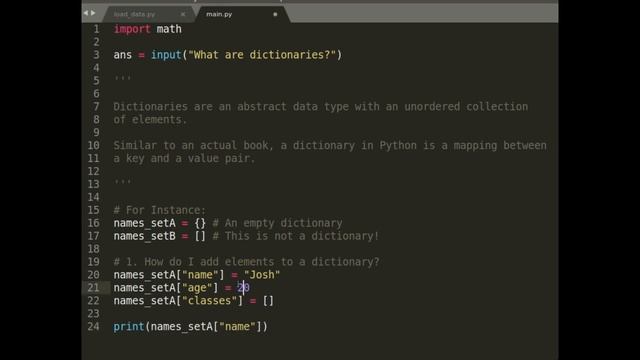Click line number 21 in the gutter

pyautogui.click(x=93, y=288)
